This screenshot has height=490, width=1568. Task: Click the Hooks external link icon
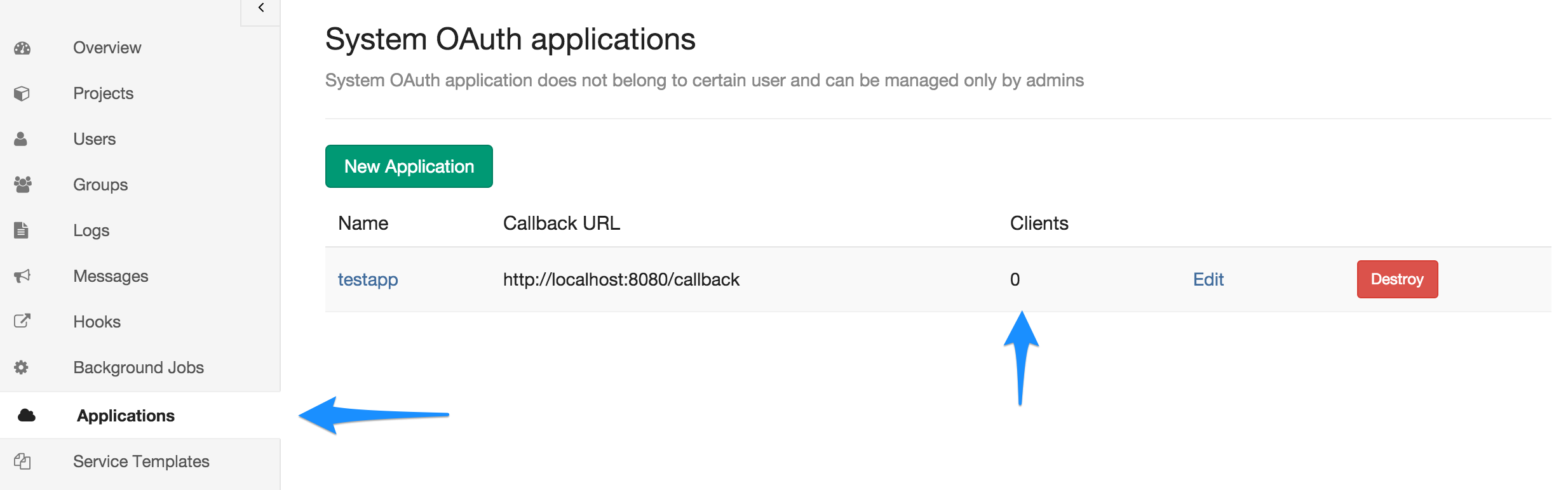click(22, 321)
